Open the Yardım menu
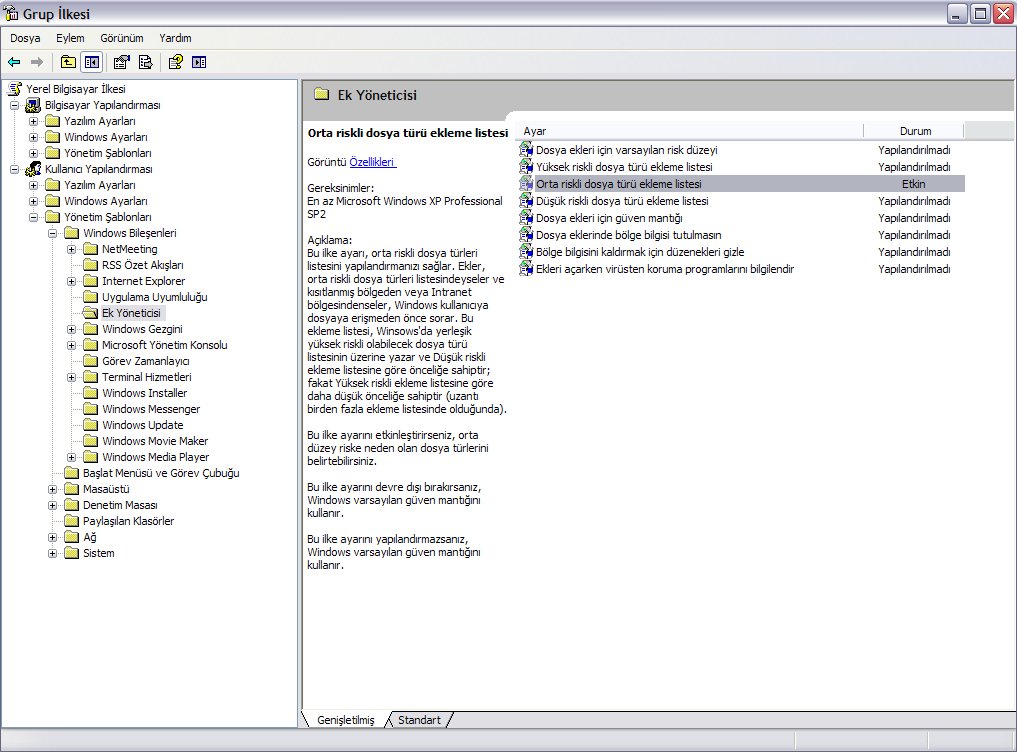The image size is (1017, 752). (x=175, y=38)
